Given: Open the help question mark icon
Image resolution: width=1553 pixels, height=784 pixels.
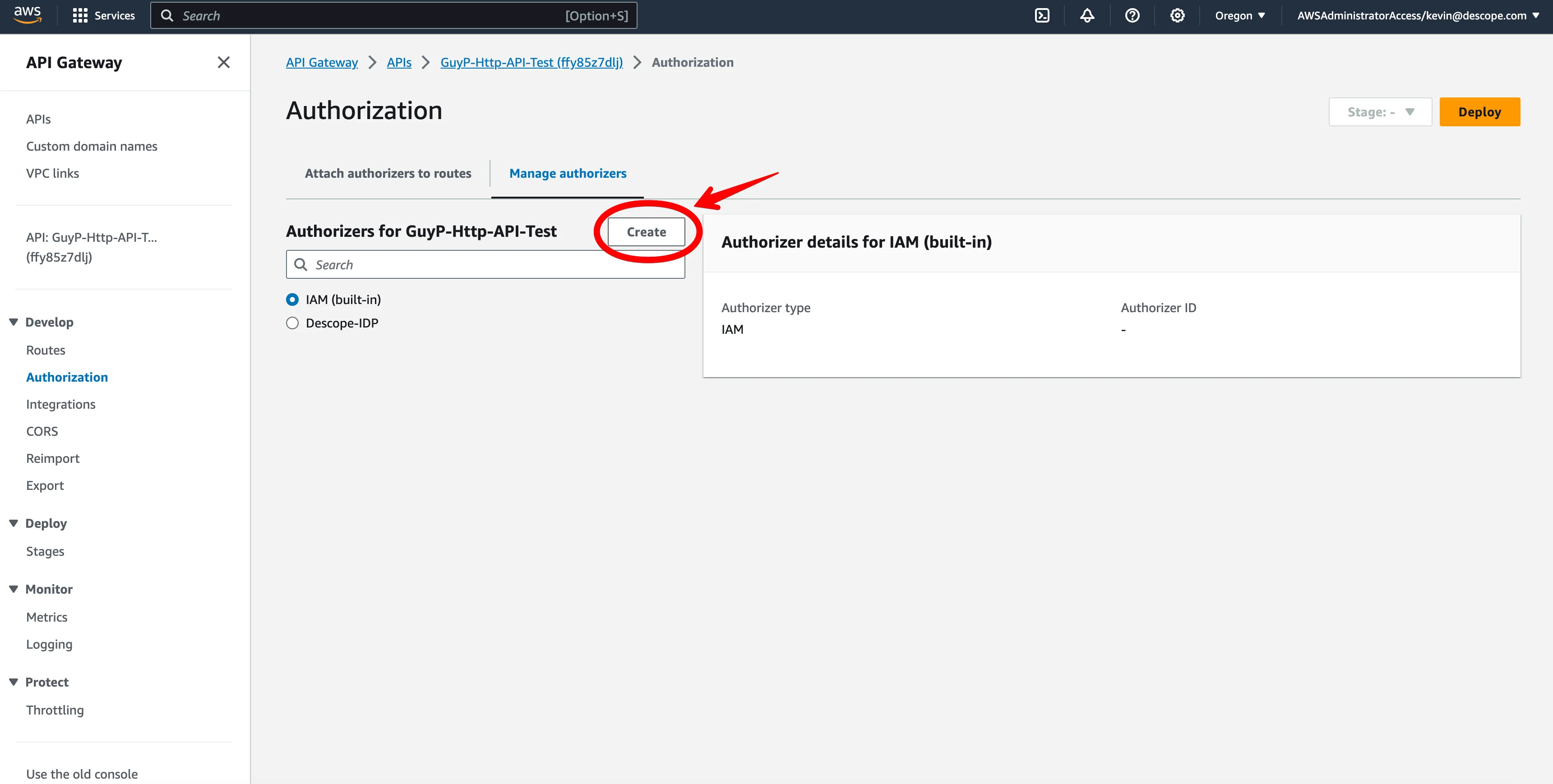Looking at the screenshot, I should [x=1132, y=15].
